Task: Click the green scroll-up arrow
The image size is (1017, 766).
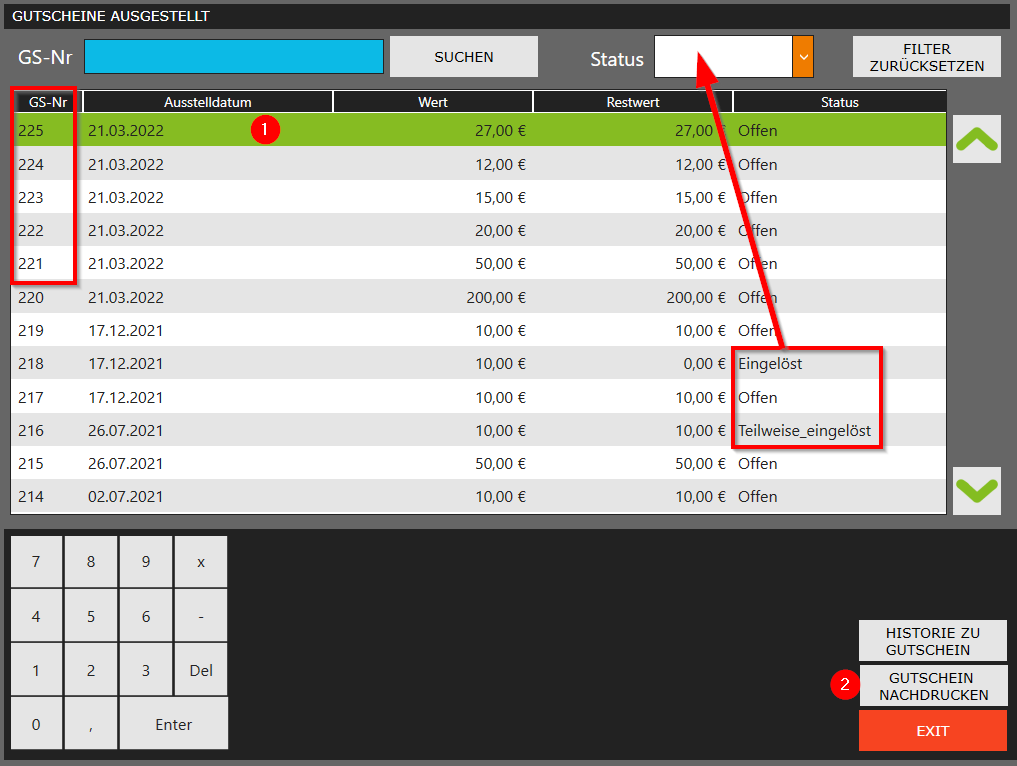Action: pos(977,139)
